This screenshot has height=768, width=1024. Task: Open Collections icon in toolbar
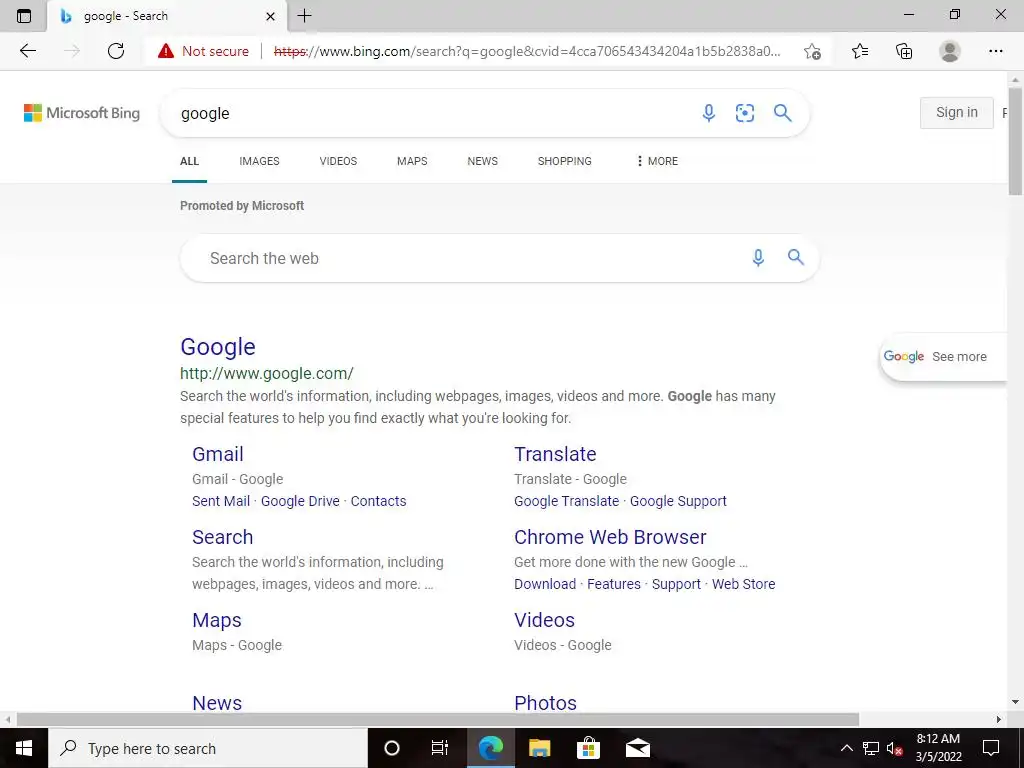point(904,51)
